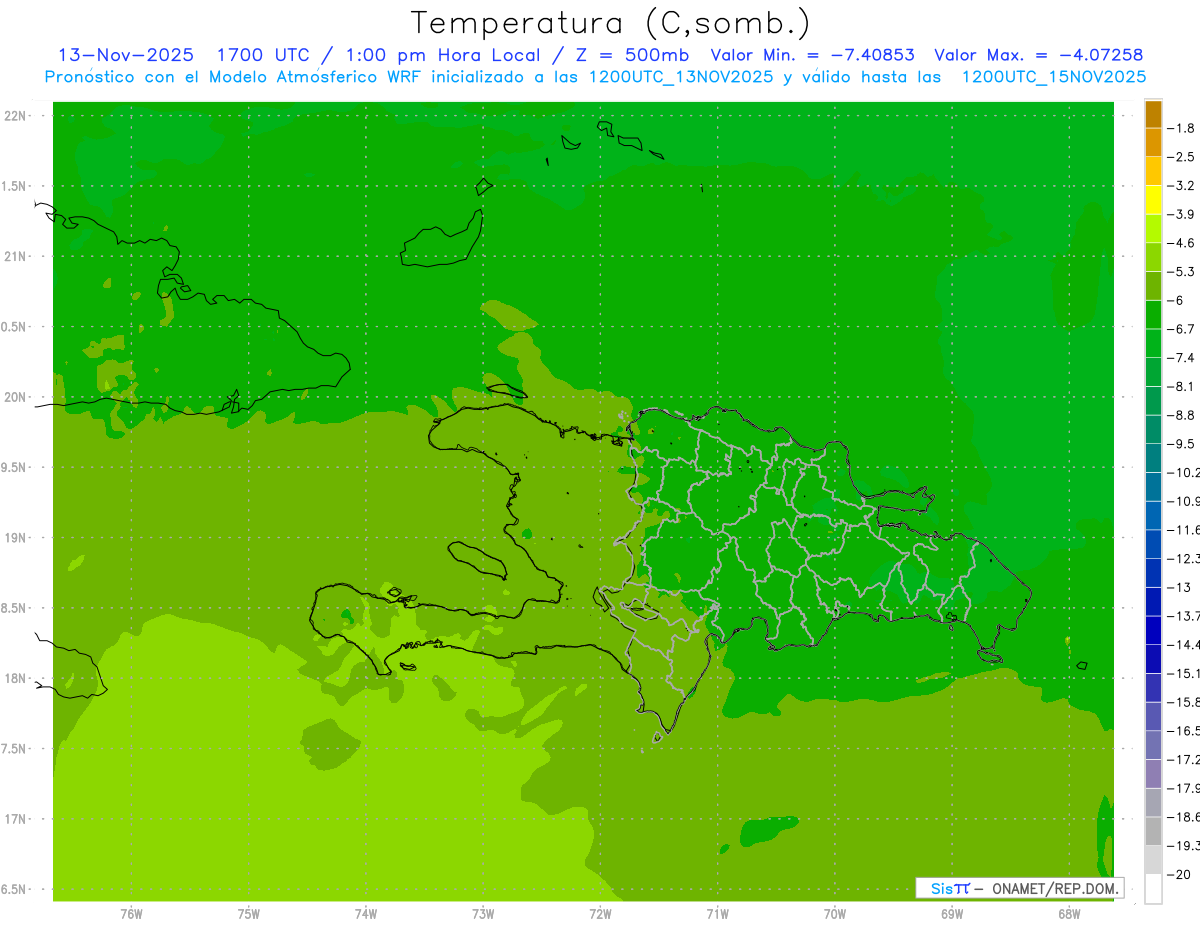Click the lime swatch between -4.6 and -5.3

1153,257
